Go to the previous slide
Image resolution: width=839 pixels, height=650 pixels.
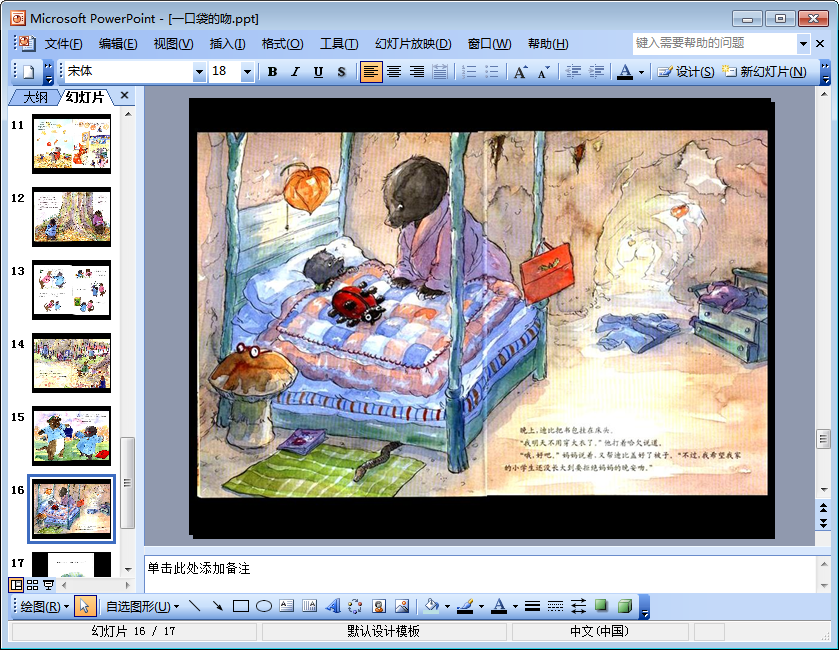point(823,507)
